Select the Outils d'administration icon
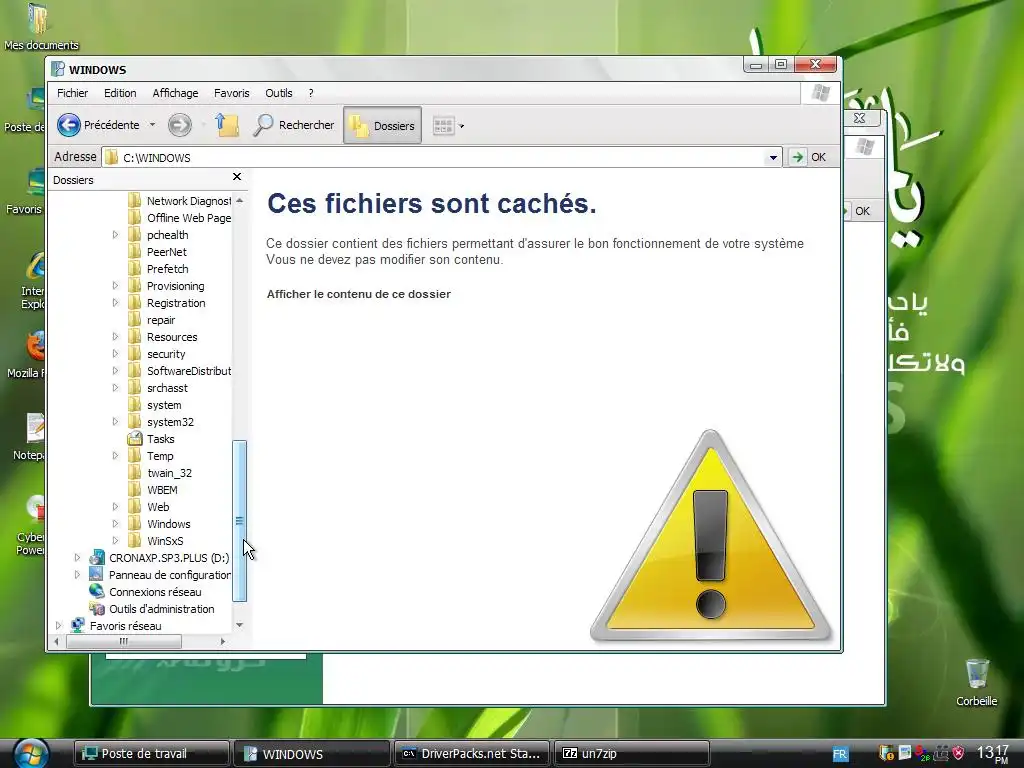 (x=97, y=608)
